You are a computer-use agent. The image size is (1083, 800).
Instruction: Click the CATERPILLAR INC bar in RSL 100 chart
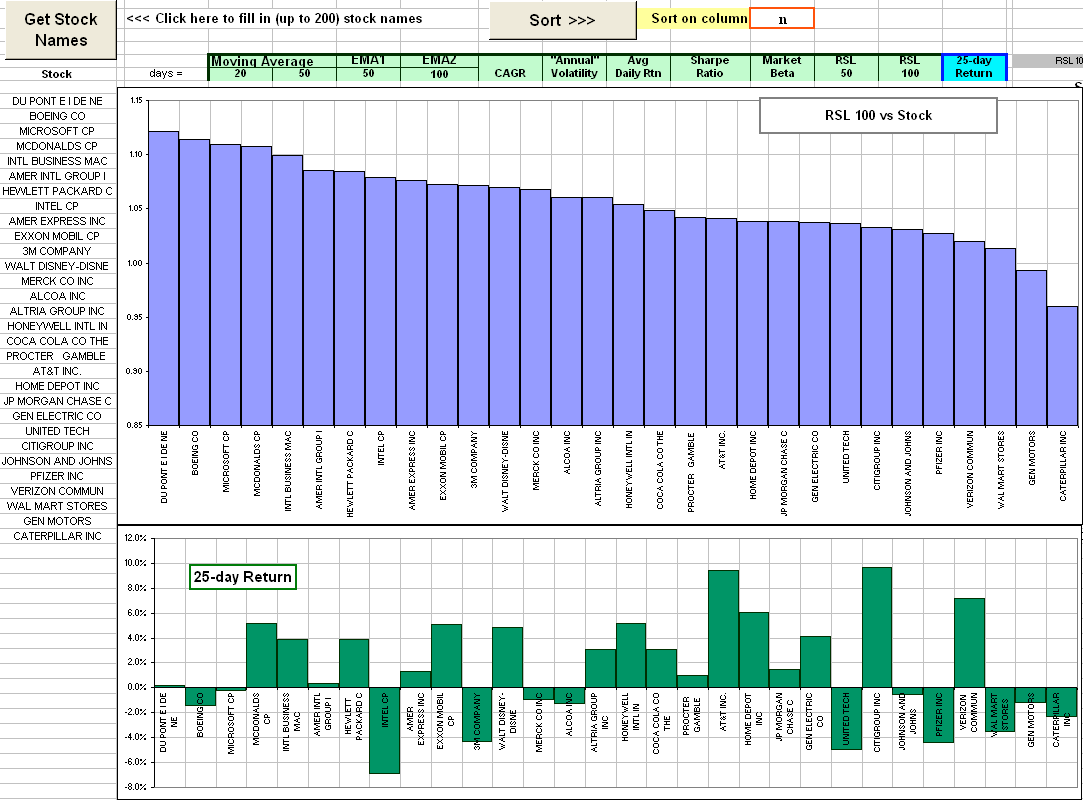(x=1062, y=366)
